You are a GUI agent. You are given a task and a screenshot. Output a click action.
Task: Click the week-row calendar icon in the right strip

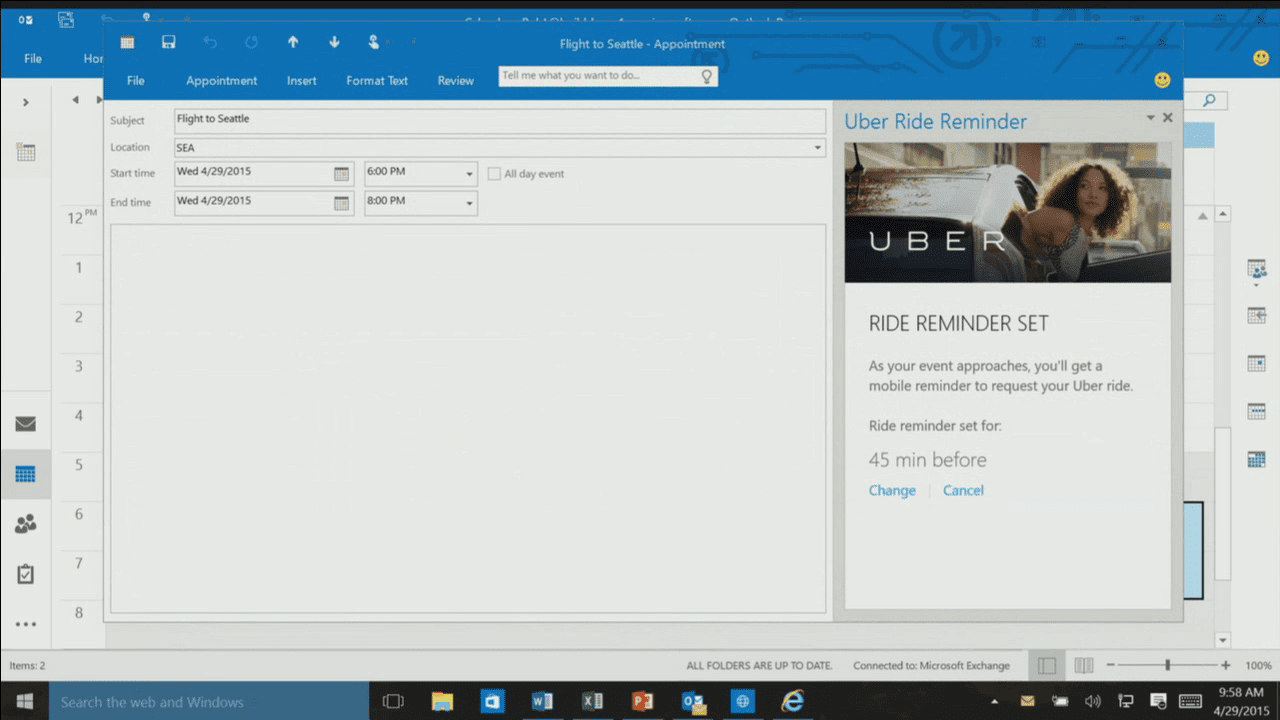[x=1257, y=411]
